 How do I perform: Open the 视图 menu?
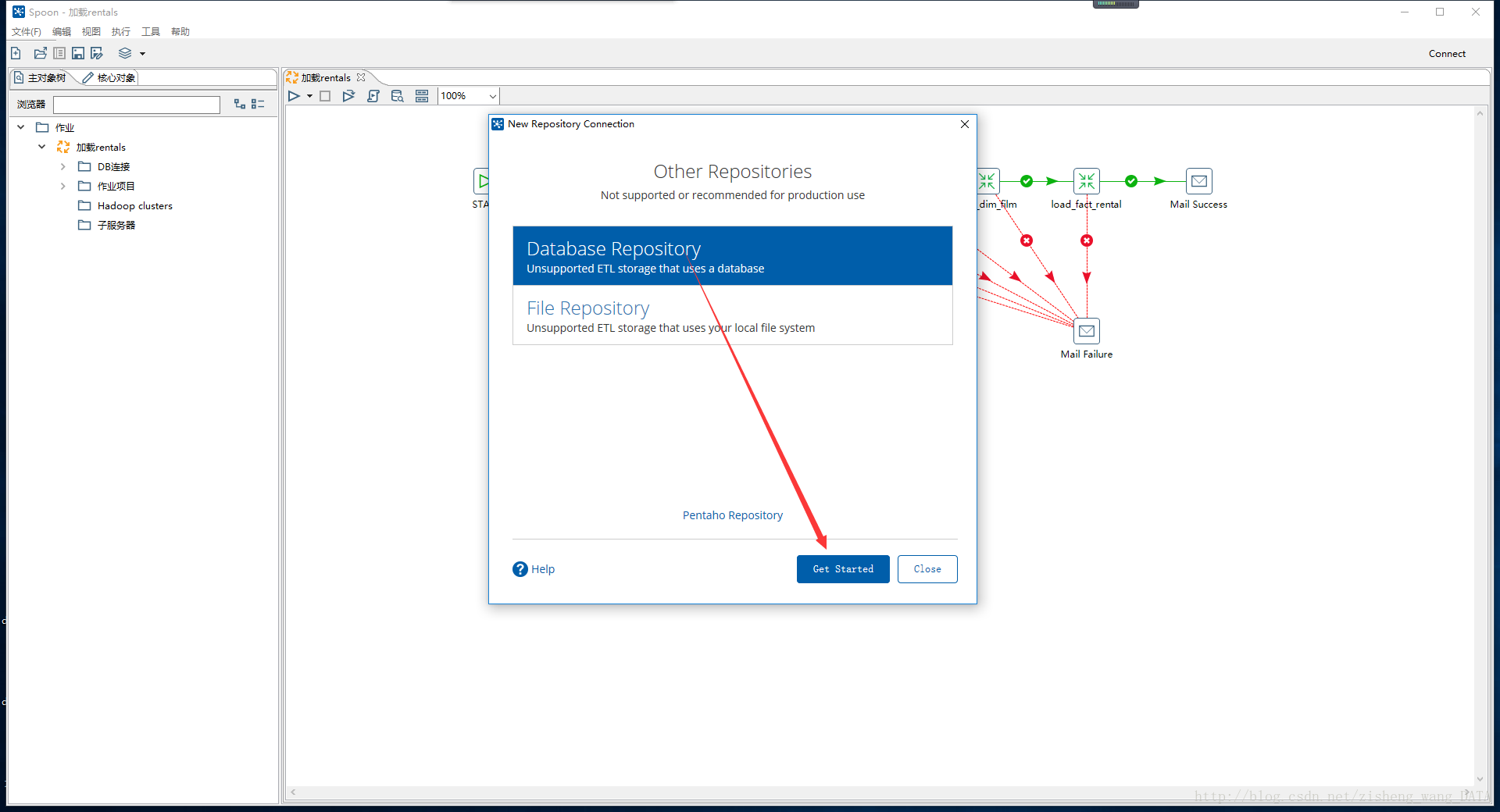pos(91,31)
